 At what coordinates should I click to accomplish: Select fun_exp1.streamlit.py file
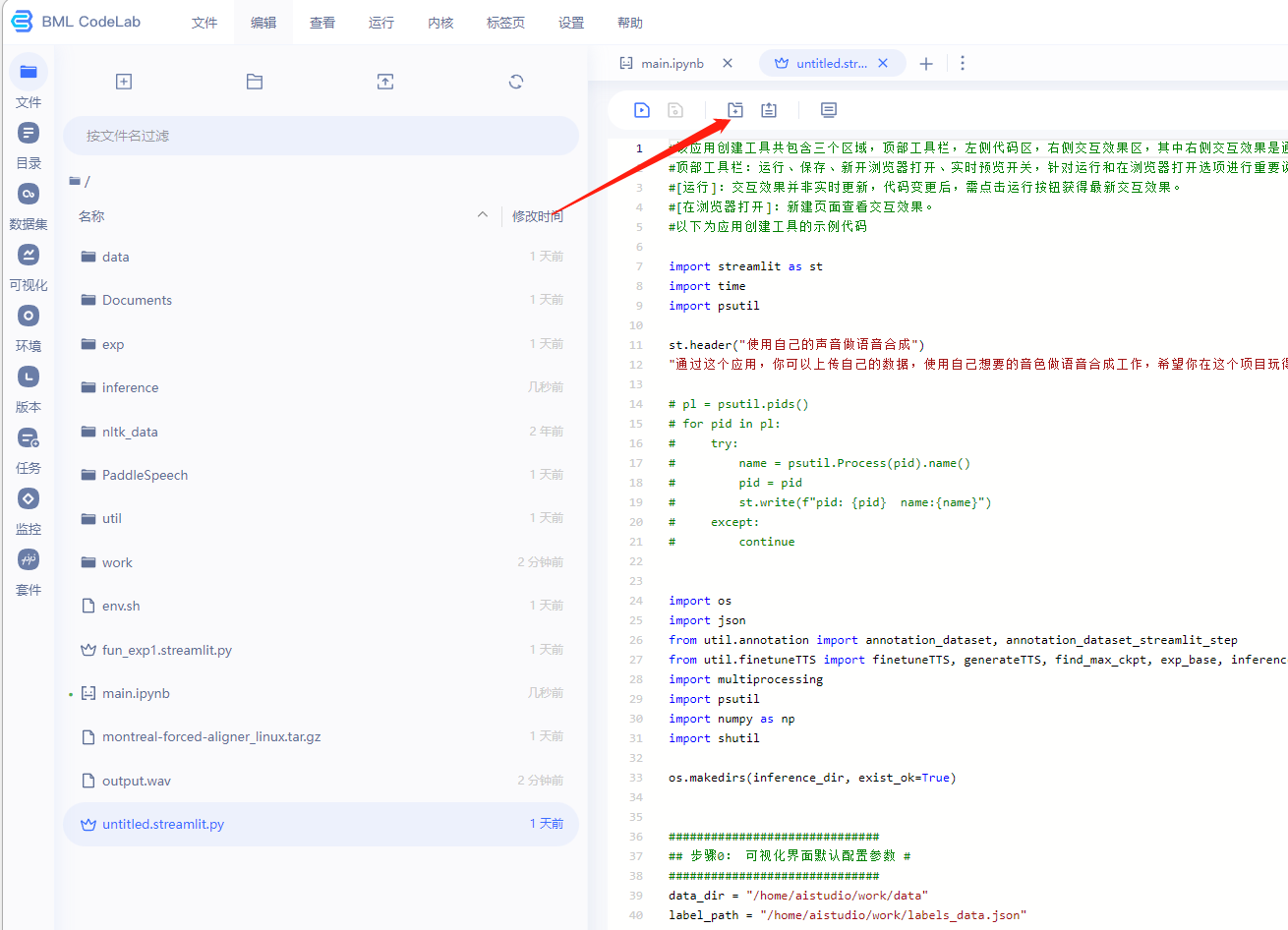[321, 650]
